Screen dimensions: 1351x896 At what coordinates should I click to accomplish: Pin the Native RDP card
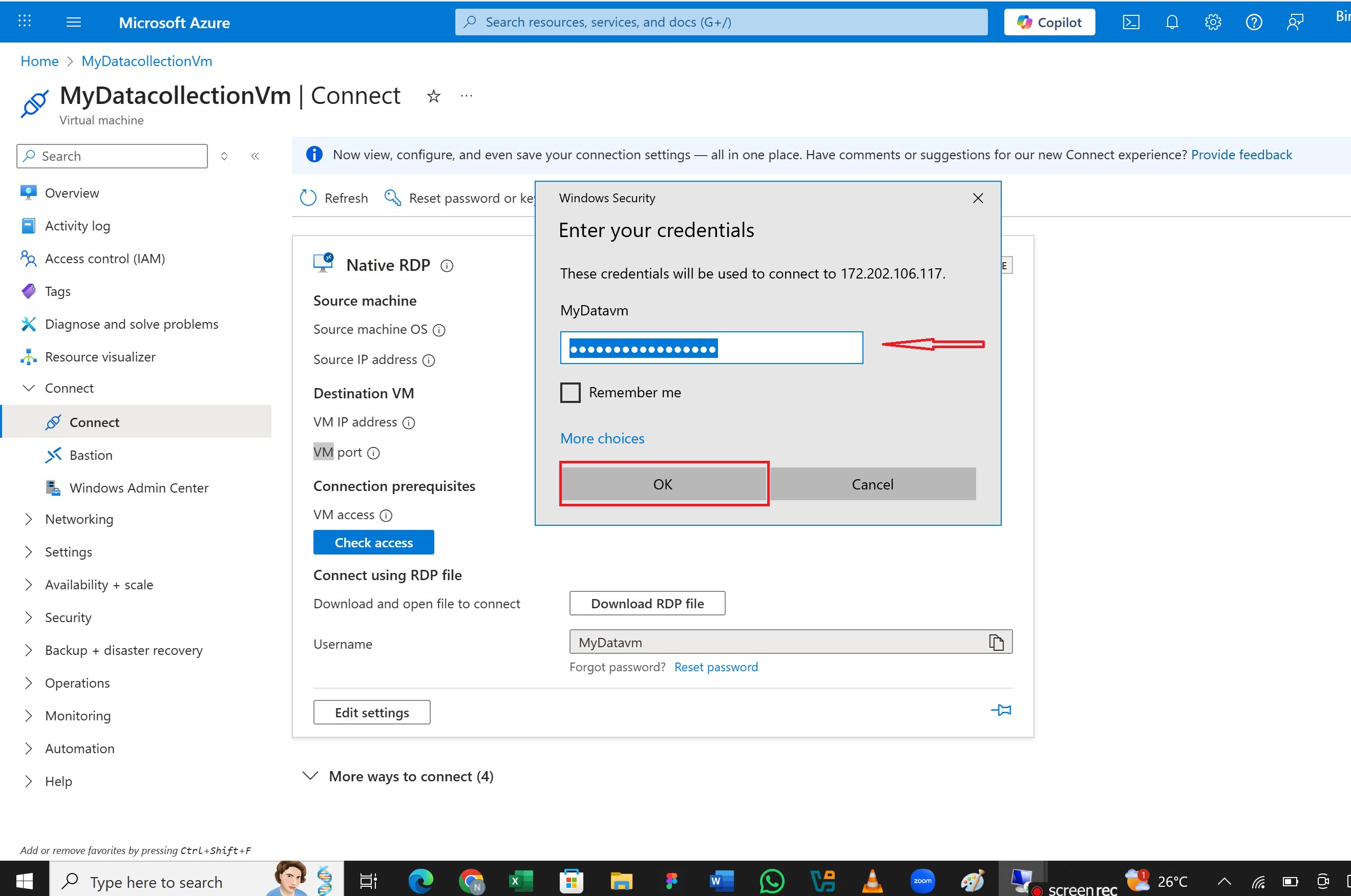1001,710
